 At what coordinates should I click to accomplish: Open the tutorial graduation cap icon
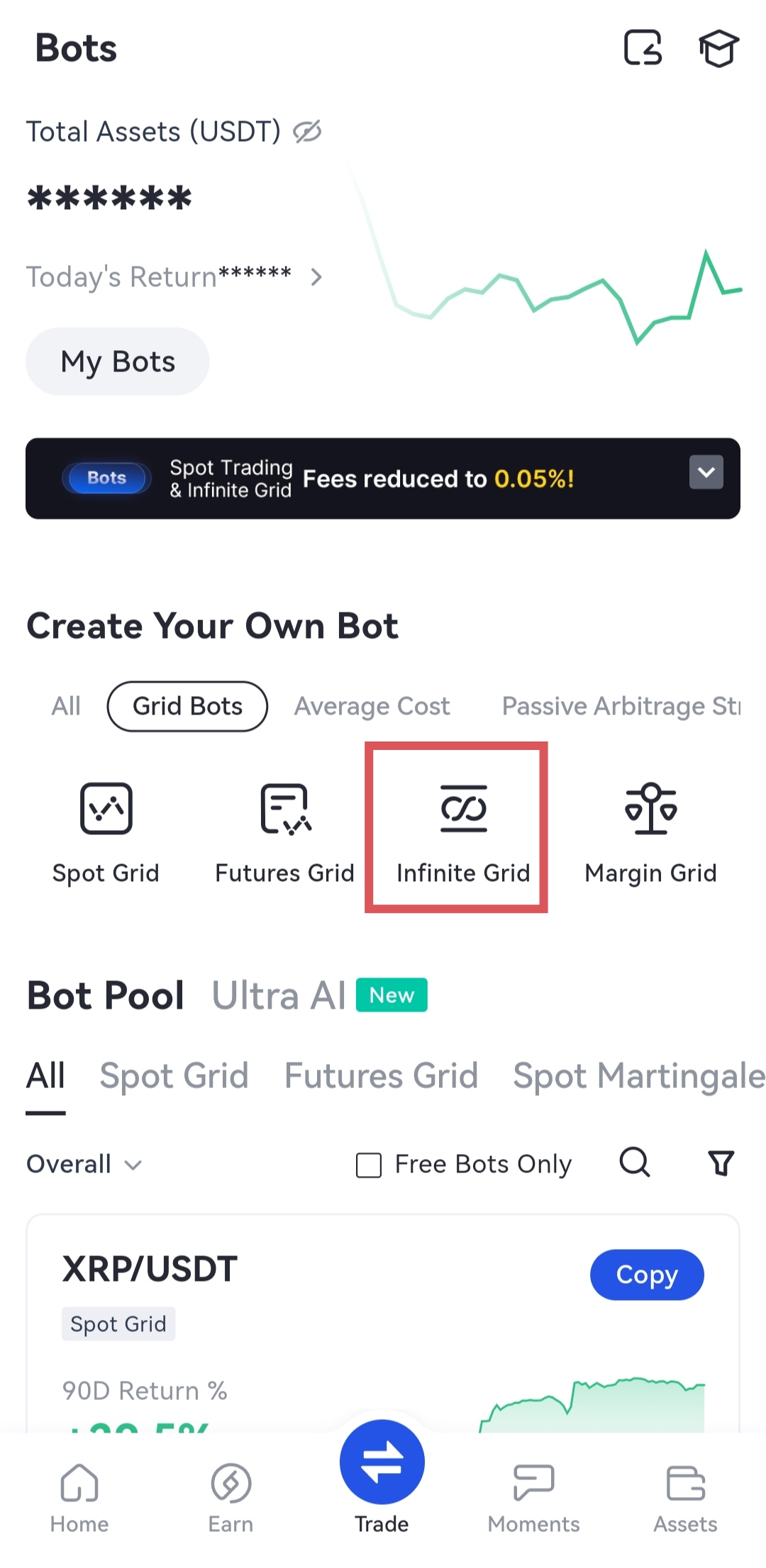pos(718,48)
